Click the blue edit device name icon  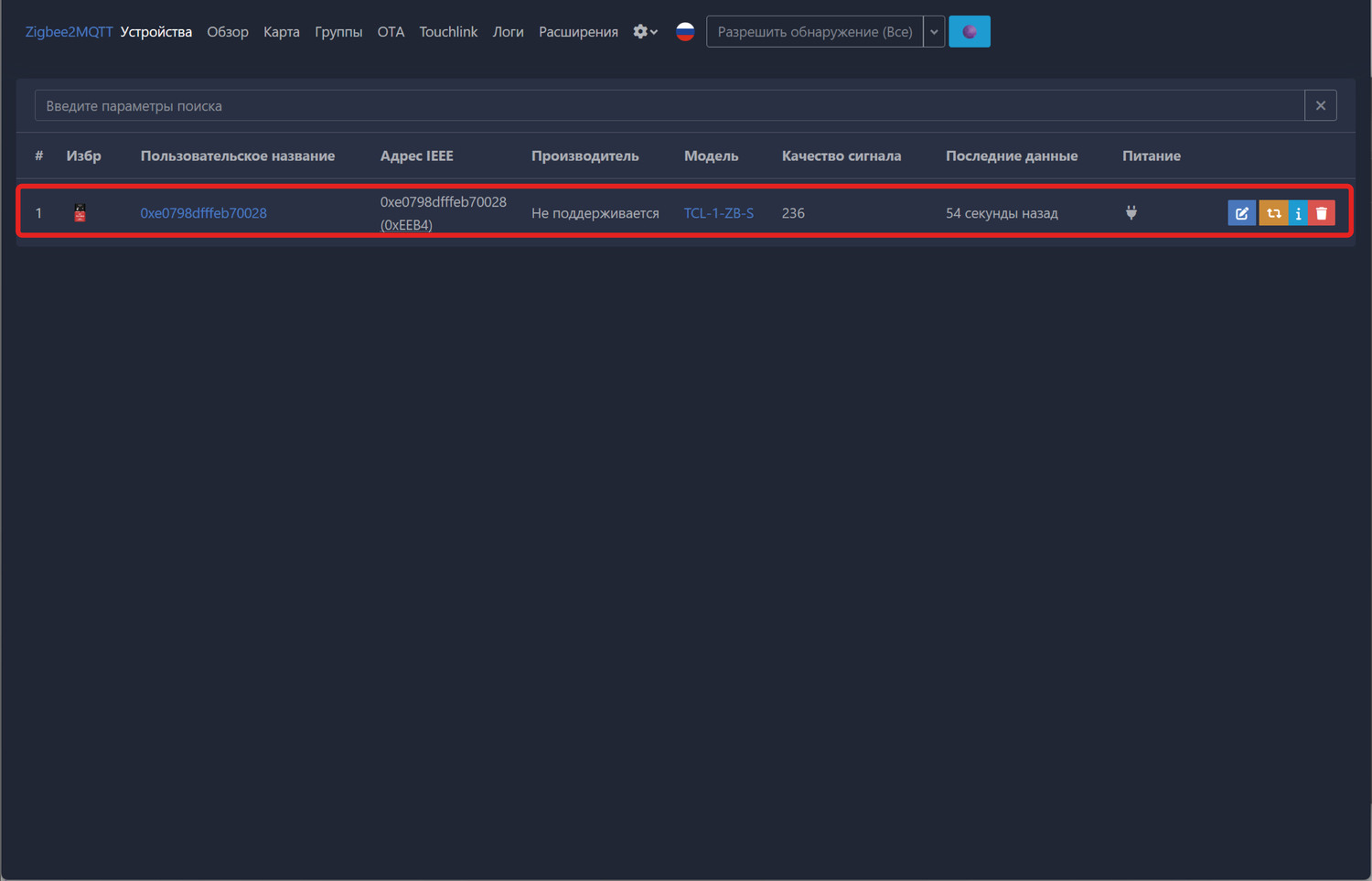(x=1241, y=213)
